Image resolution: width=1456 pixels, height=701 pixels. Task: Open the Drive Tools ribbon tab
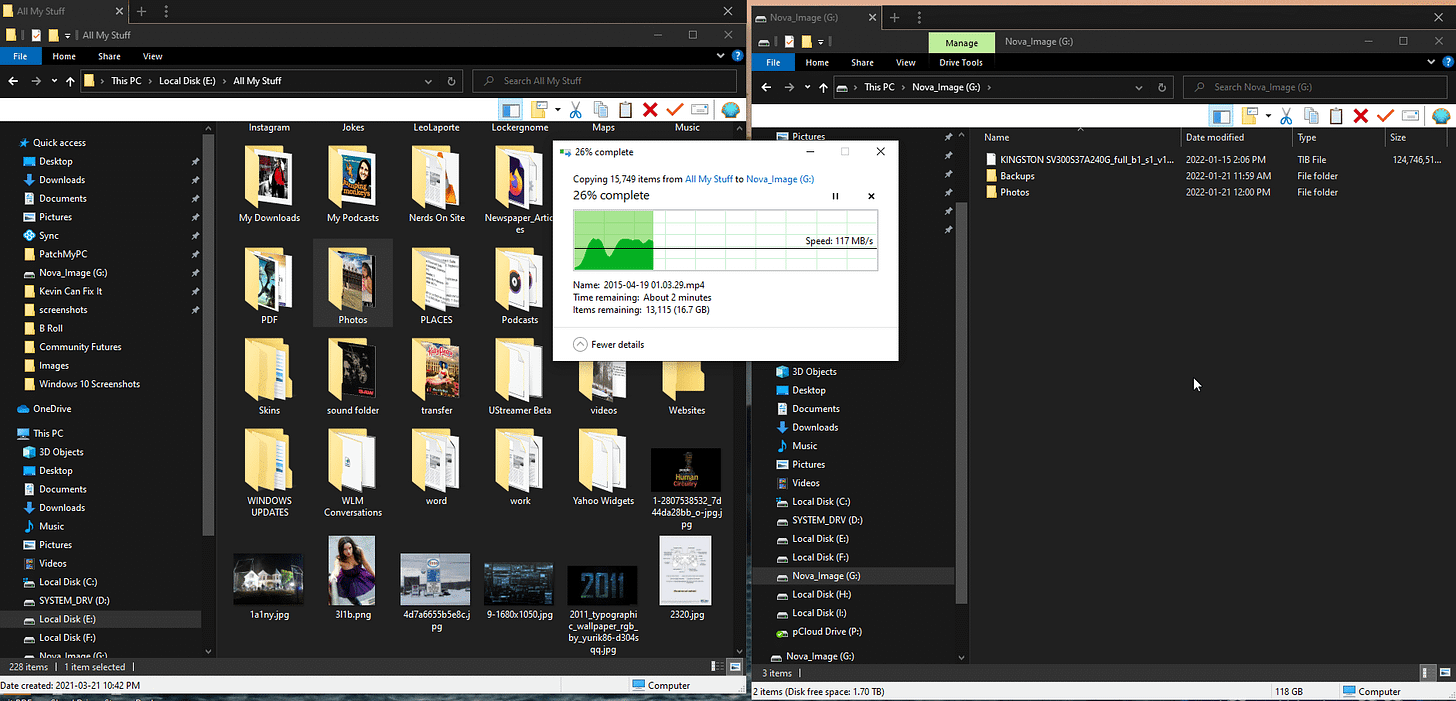[x=961, y=62]
